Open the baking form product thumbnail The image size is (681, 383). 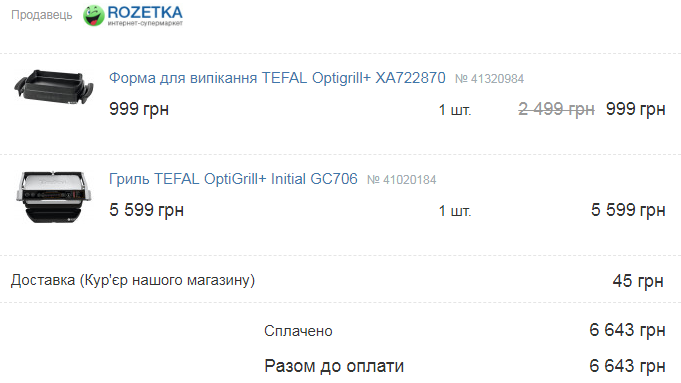tap(54, 87)
